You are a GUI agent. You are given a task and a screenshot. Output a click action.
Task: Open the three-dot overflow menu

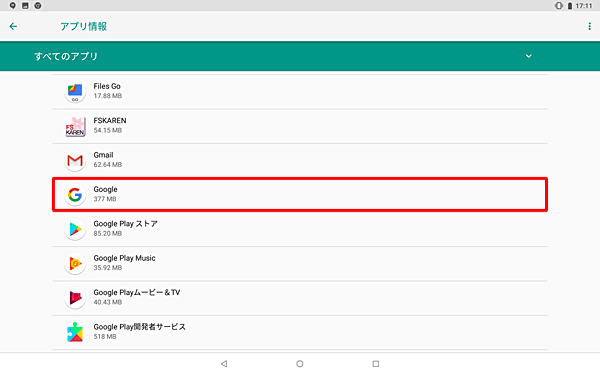click(x=589, y=26)
